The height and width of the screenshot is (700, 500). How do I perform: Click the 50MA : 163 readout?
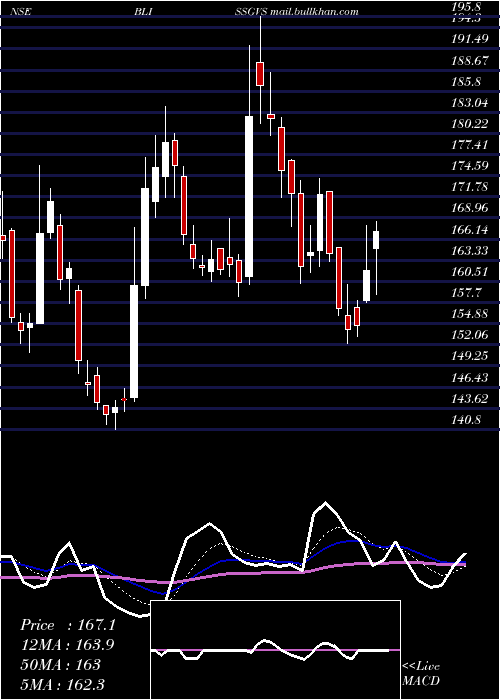click(x=60, y=665)
